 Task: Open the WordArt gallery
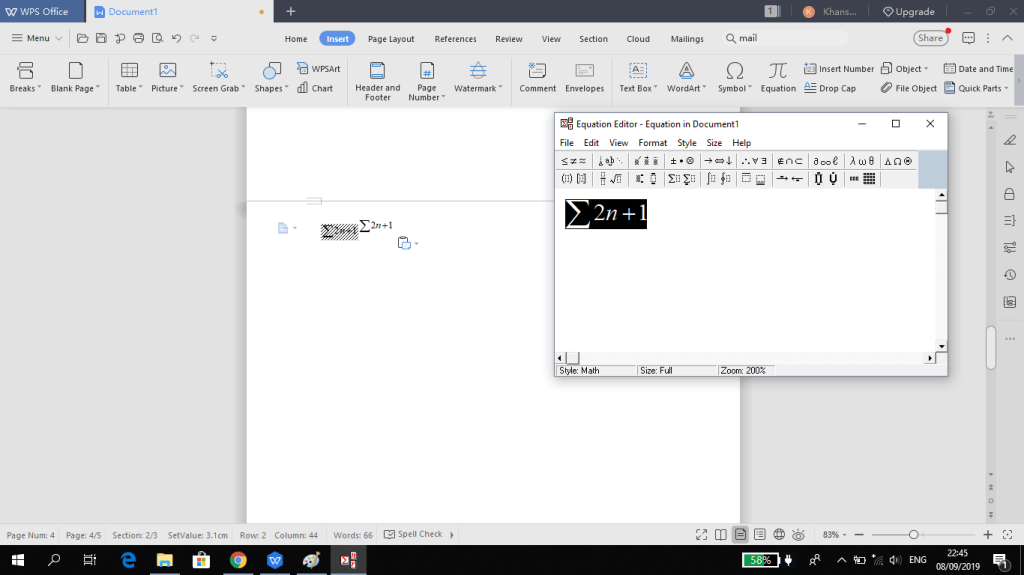tap(685, 76)
